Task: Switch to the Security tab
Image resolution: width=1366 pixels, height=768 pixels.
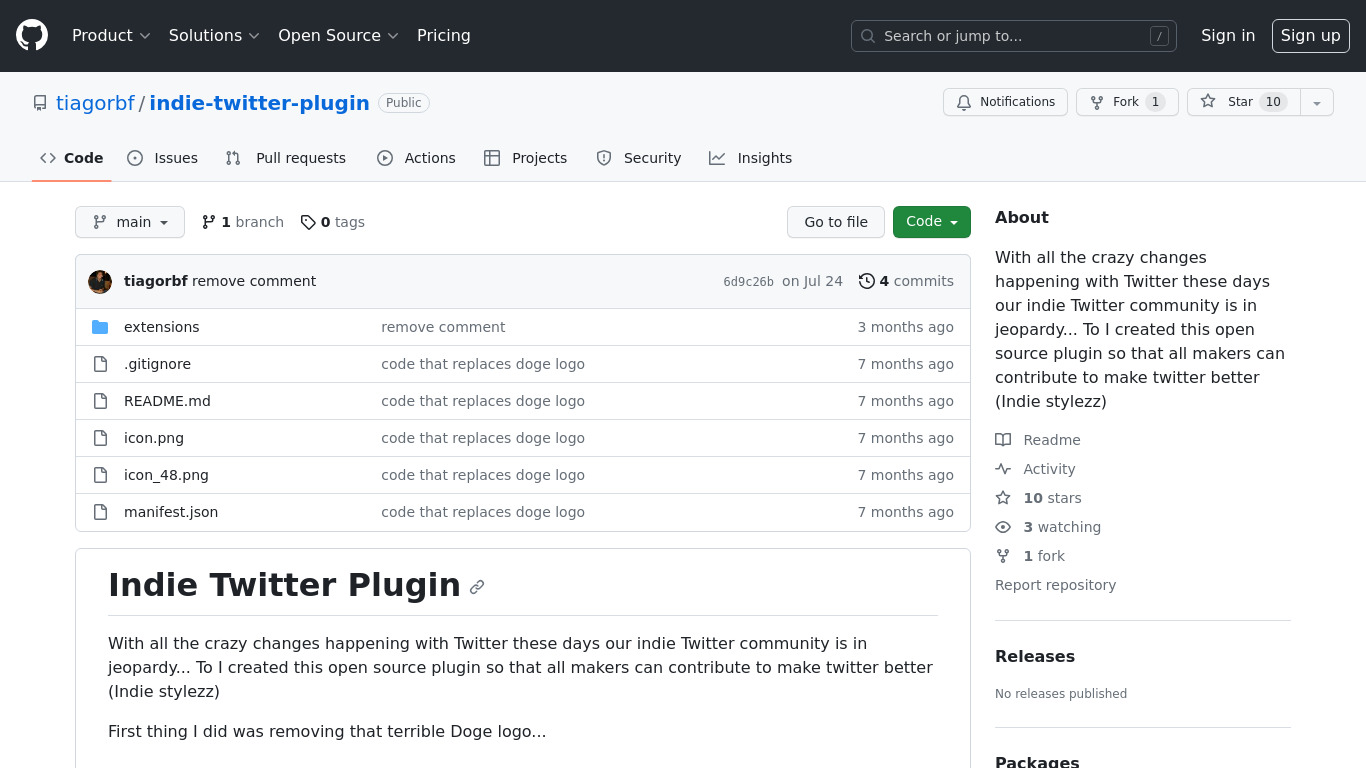Action: [639, 158]
